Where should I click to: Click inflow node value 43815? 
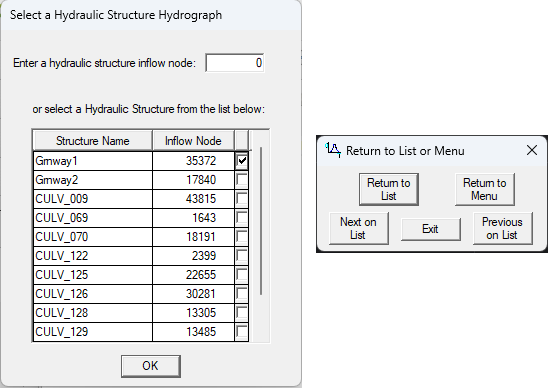pyautogui.click(x=193, y=199)
